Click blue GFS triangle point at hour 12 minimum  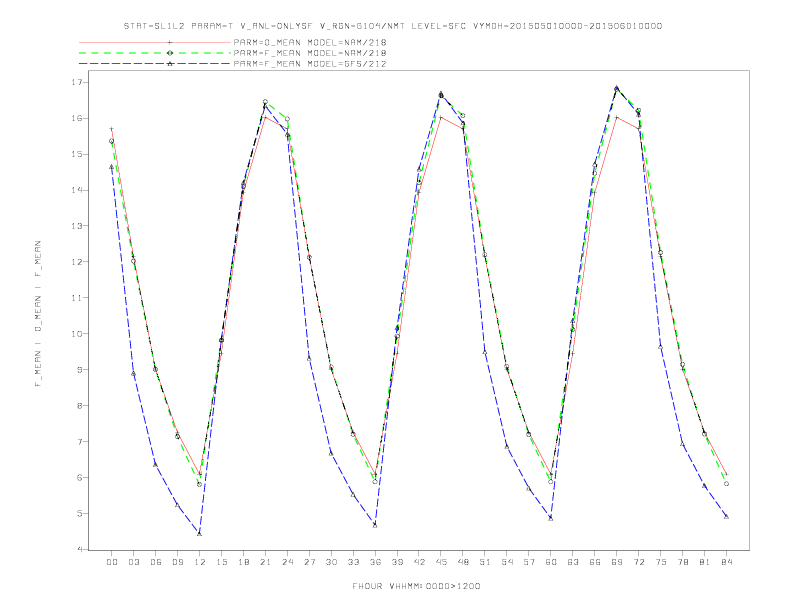200,533
